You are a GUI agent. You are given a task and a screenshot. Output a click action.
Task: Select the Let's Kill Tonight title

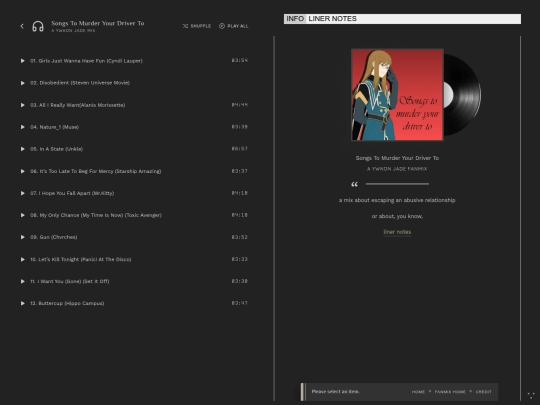pos(81,259)
